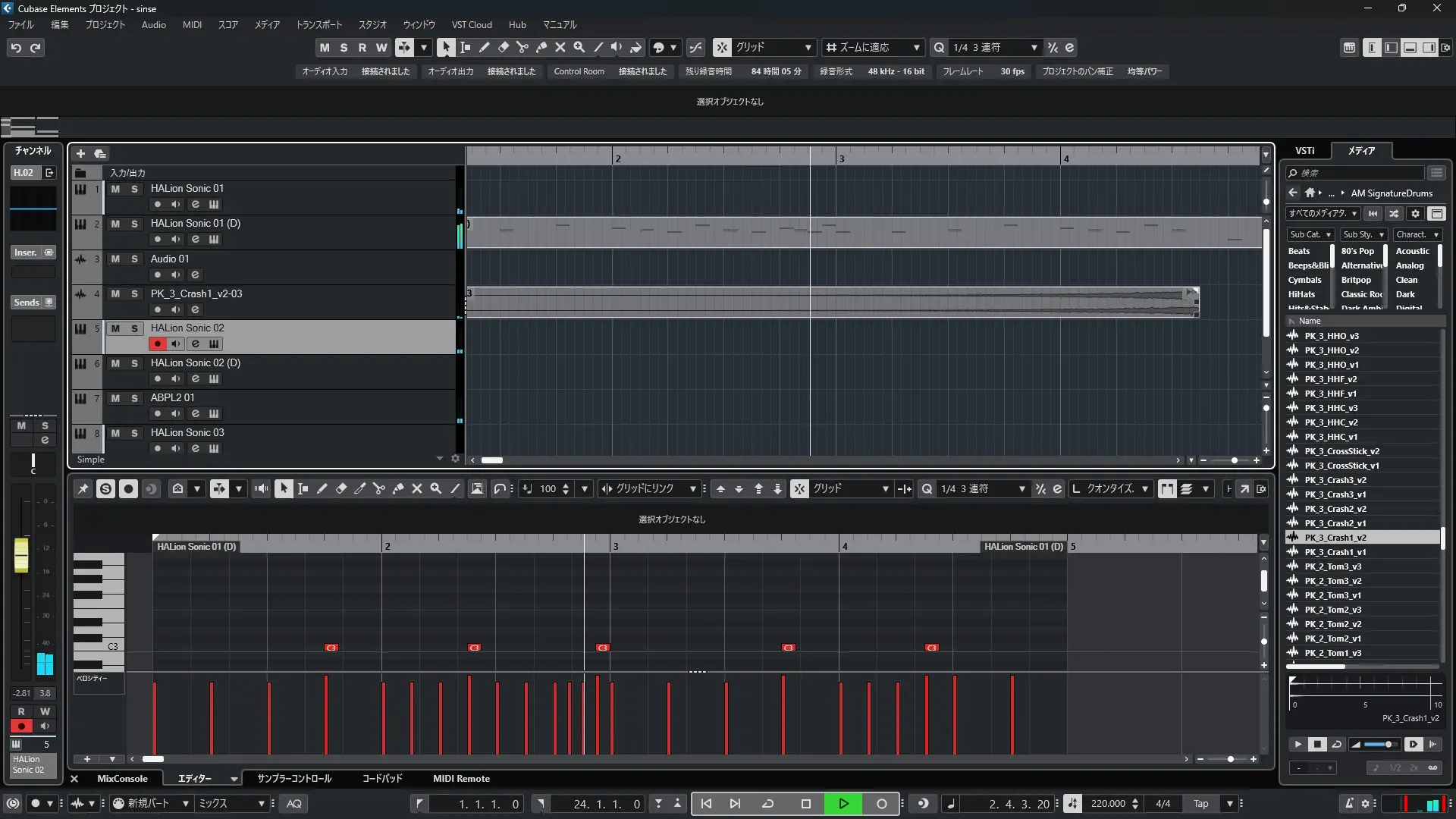Solo the ABPL2 01 track
Viewport: 1456px width, 819px height.
[x=134, y=398]
